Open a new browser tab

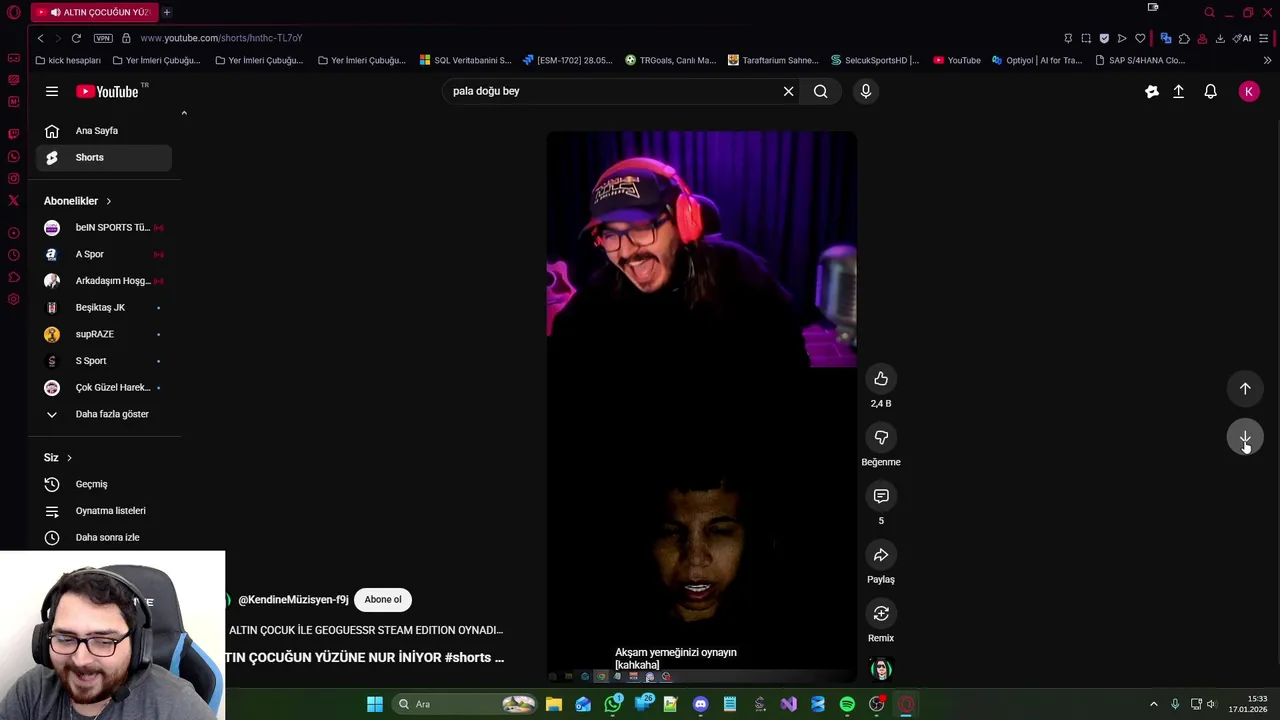point(167,12)
